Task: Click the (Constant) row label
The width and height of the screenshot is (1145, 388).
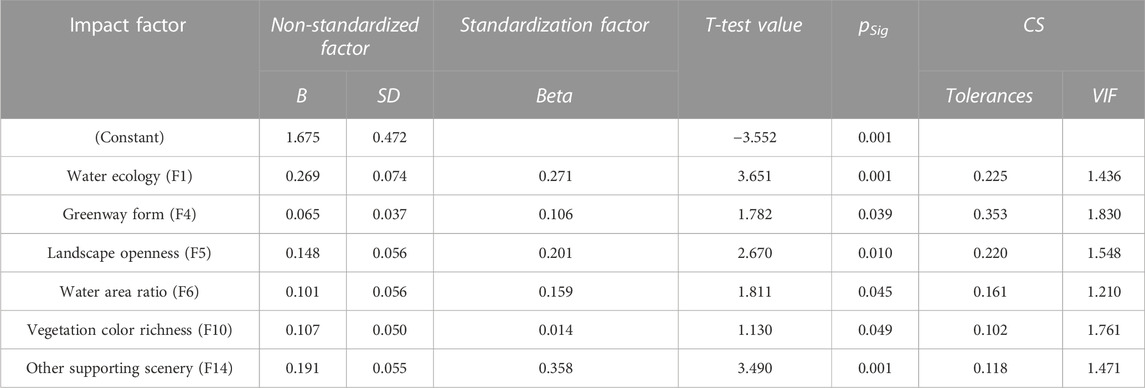Action: [x=130, y=138]
